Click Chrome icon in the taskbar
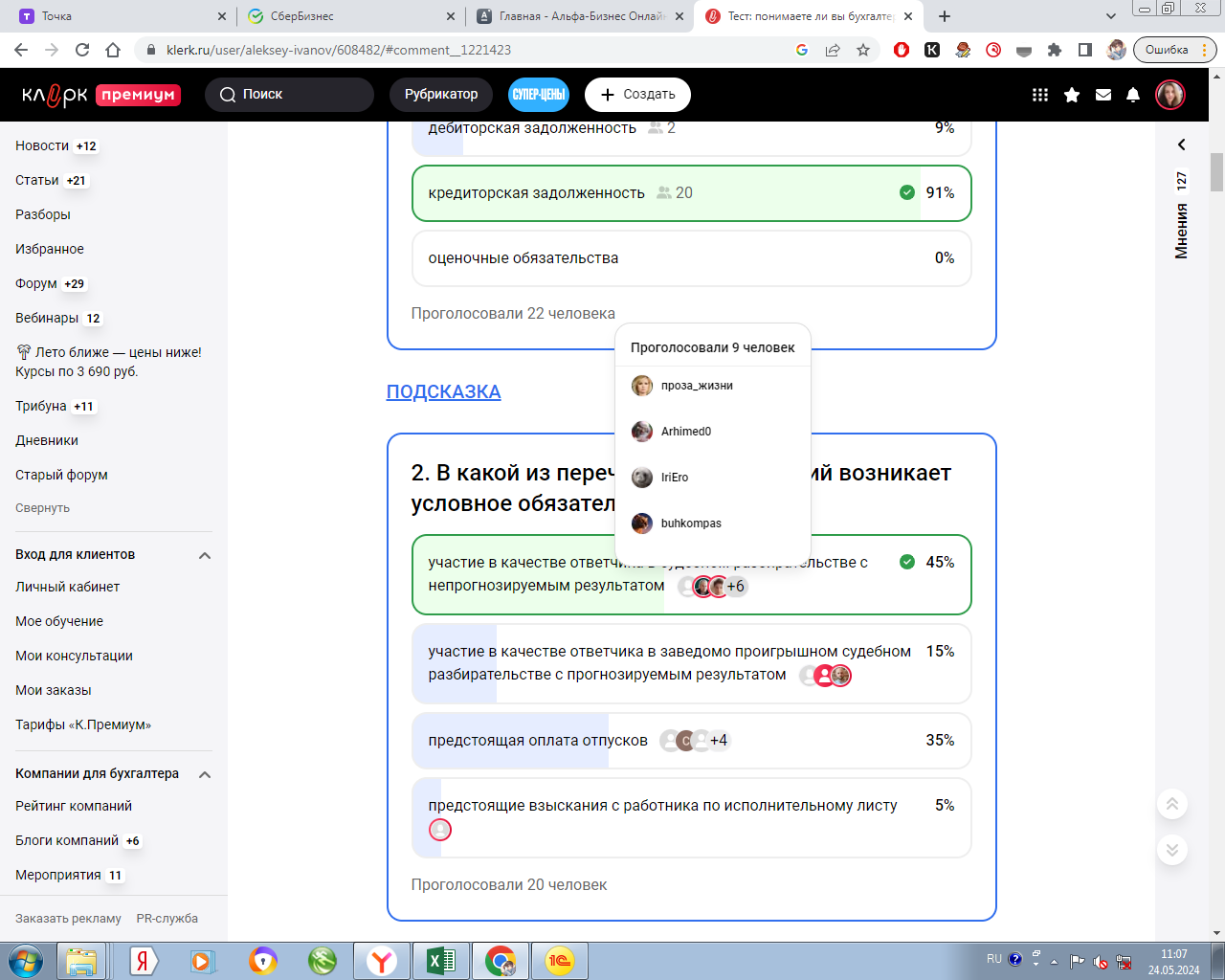The image size is (1225, 980). (x=501, y=960)
